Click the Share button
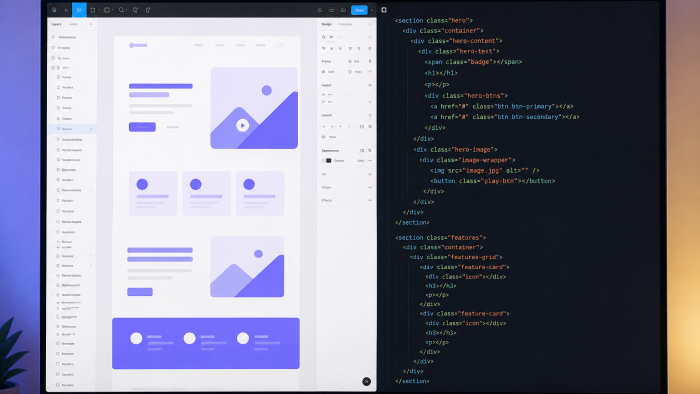Viewport: 700px width, 394px height. pyautogui.click(x=359, y=10)
